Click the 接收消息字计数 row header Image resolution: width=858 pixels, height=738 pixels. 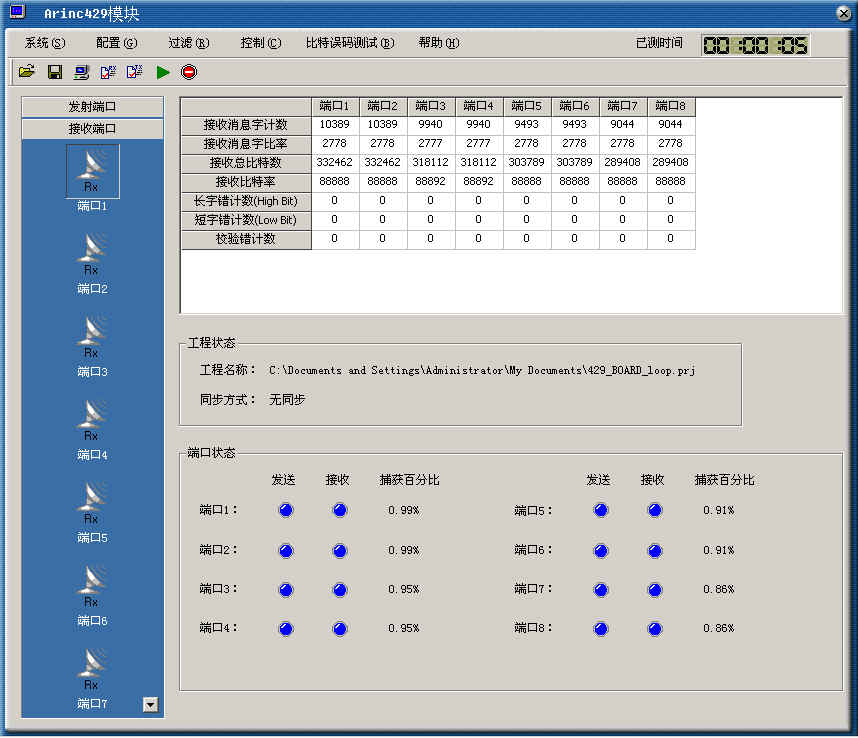click(246, 125)
